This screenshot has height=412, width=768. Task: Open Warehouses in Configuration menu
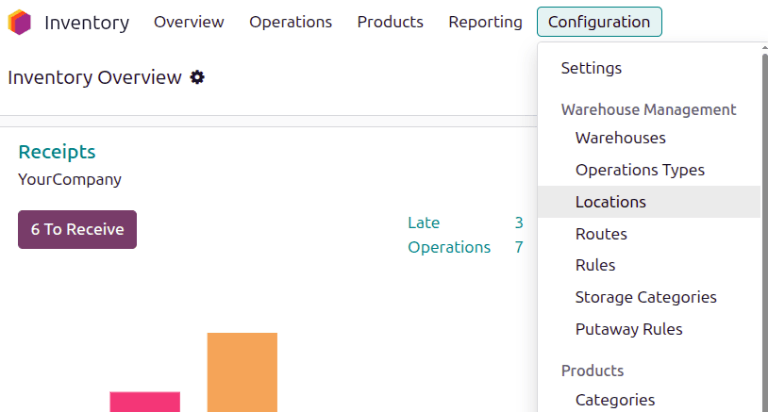(x=620, y=138)
